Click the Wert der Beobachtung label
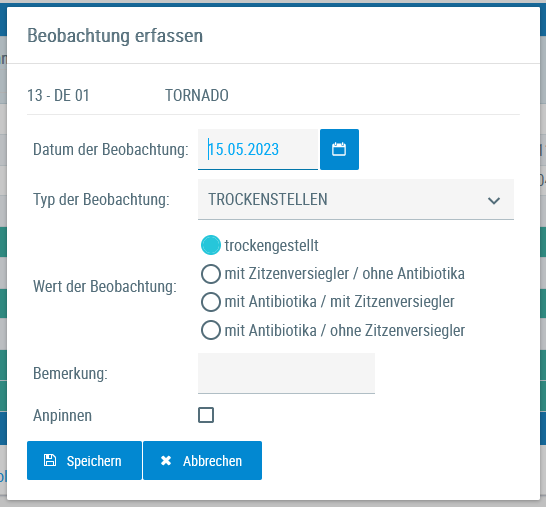 point(105,287)
